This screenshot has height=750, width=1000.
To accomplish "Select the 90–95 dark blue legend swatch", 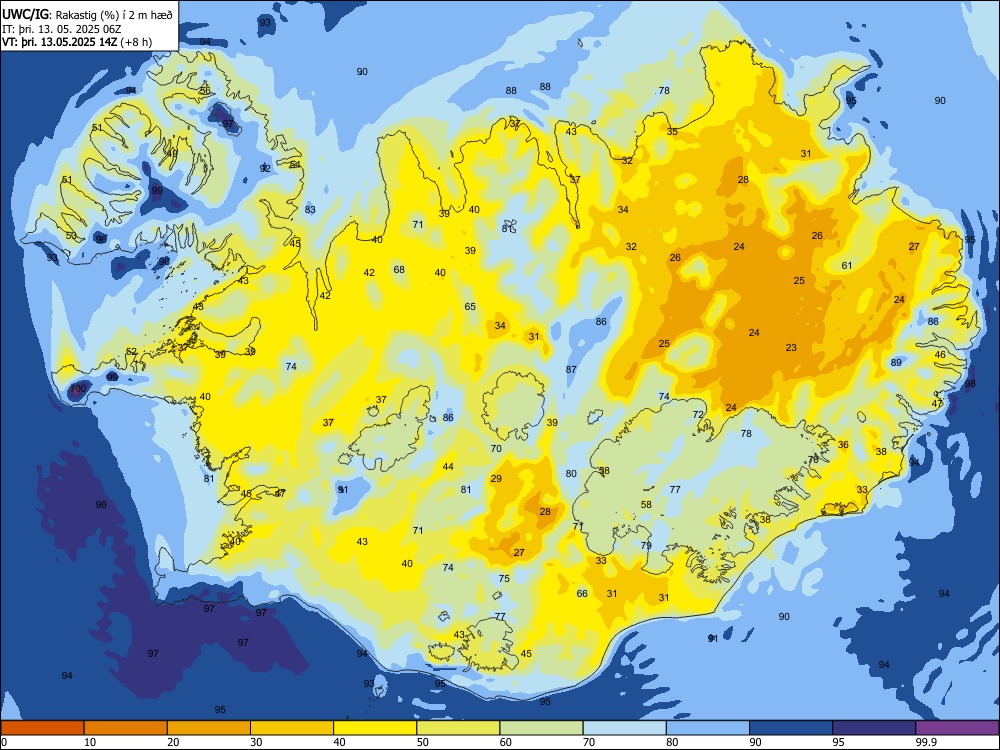I will (791, 728).
